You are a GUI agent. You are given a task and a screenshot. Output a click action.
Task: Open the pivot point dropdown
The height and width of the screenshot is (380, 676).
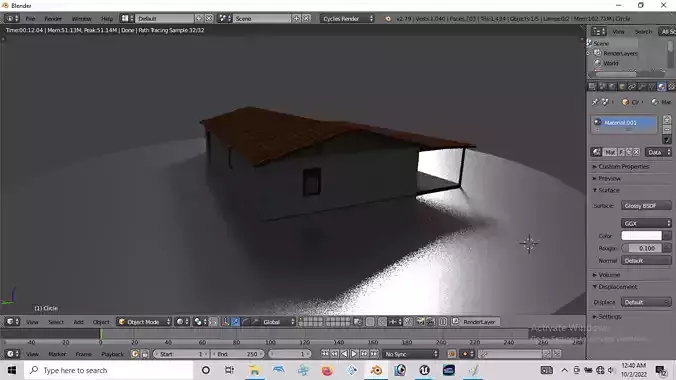tap(200, 322)
